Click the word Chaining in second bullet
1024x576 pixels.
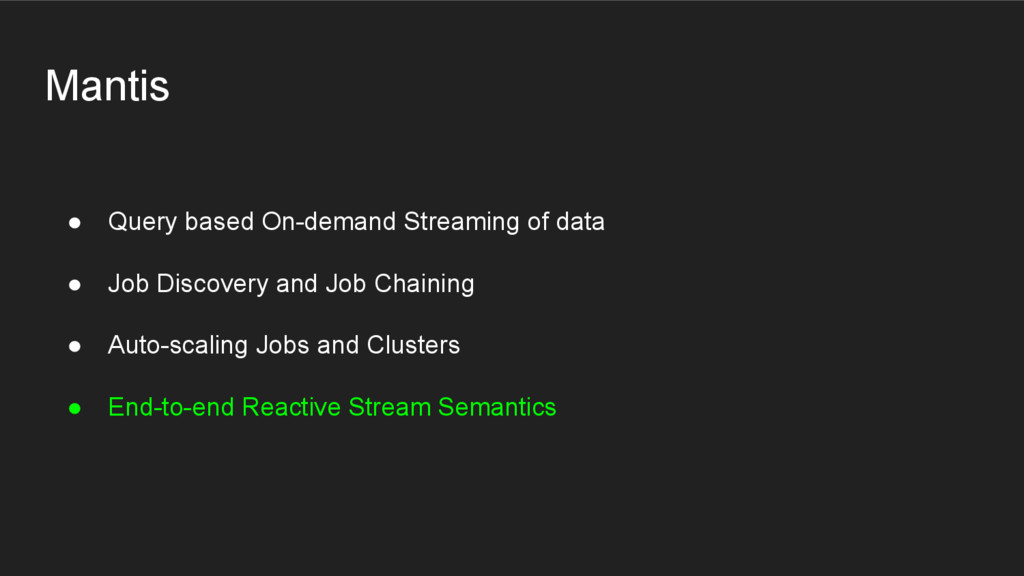[x=424, y=284]
